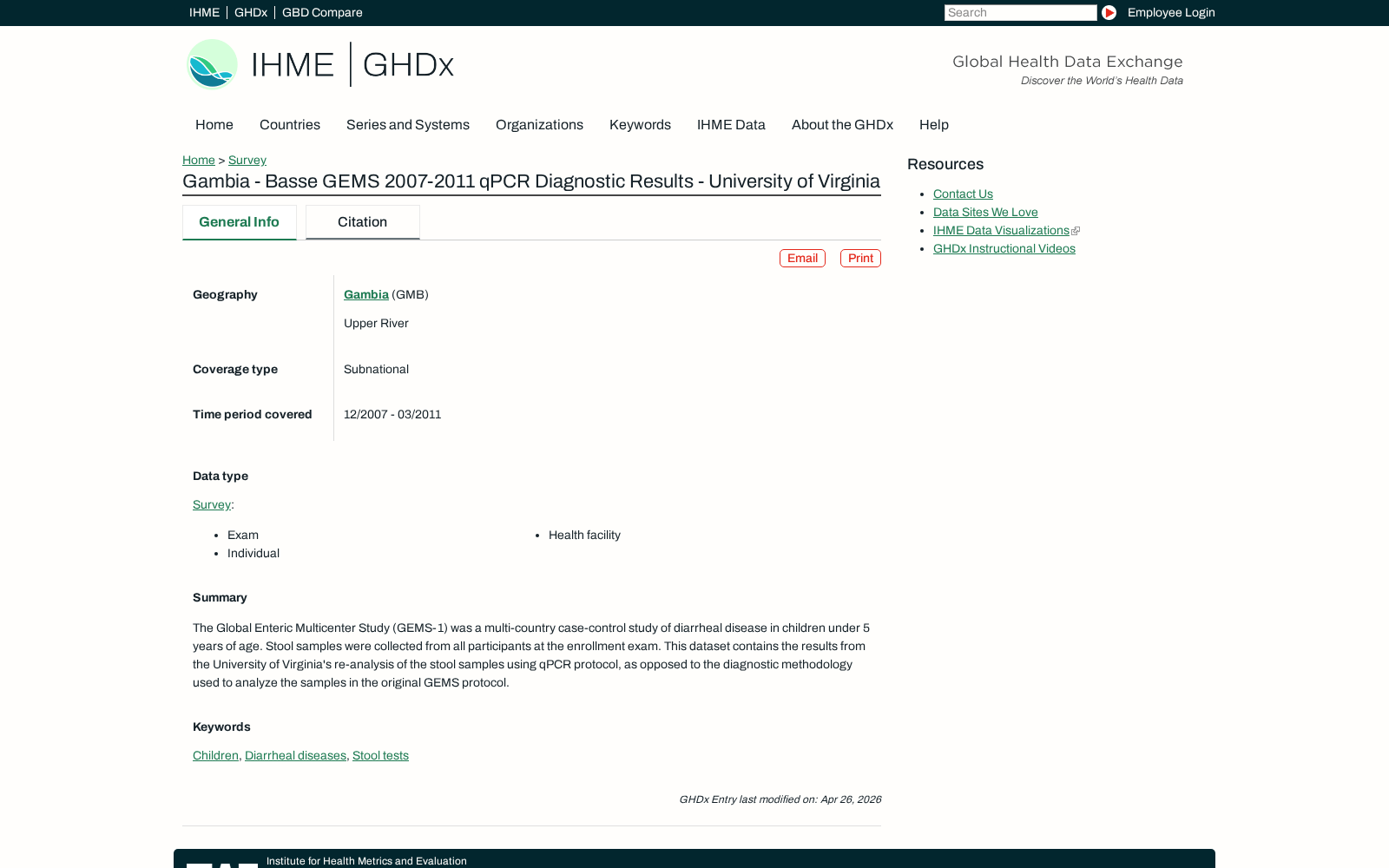Screen dimensions: 1389x868
Task: Open Stool tests keyword link
Action: 380,755
